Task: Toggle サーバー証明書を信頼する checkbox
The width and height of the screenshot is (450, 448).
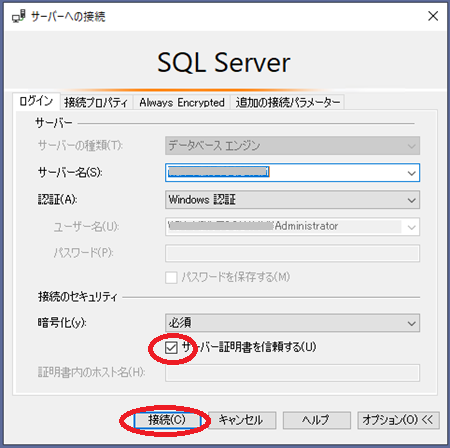Action: (171, 347)
